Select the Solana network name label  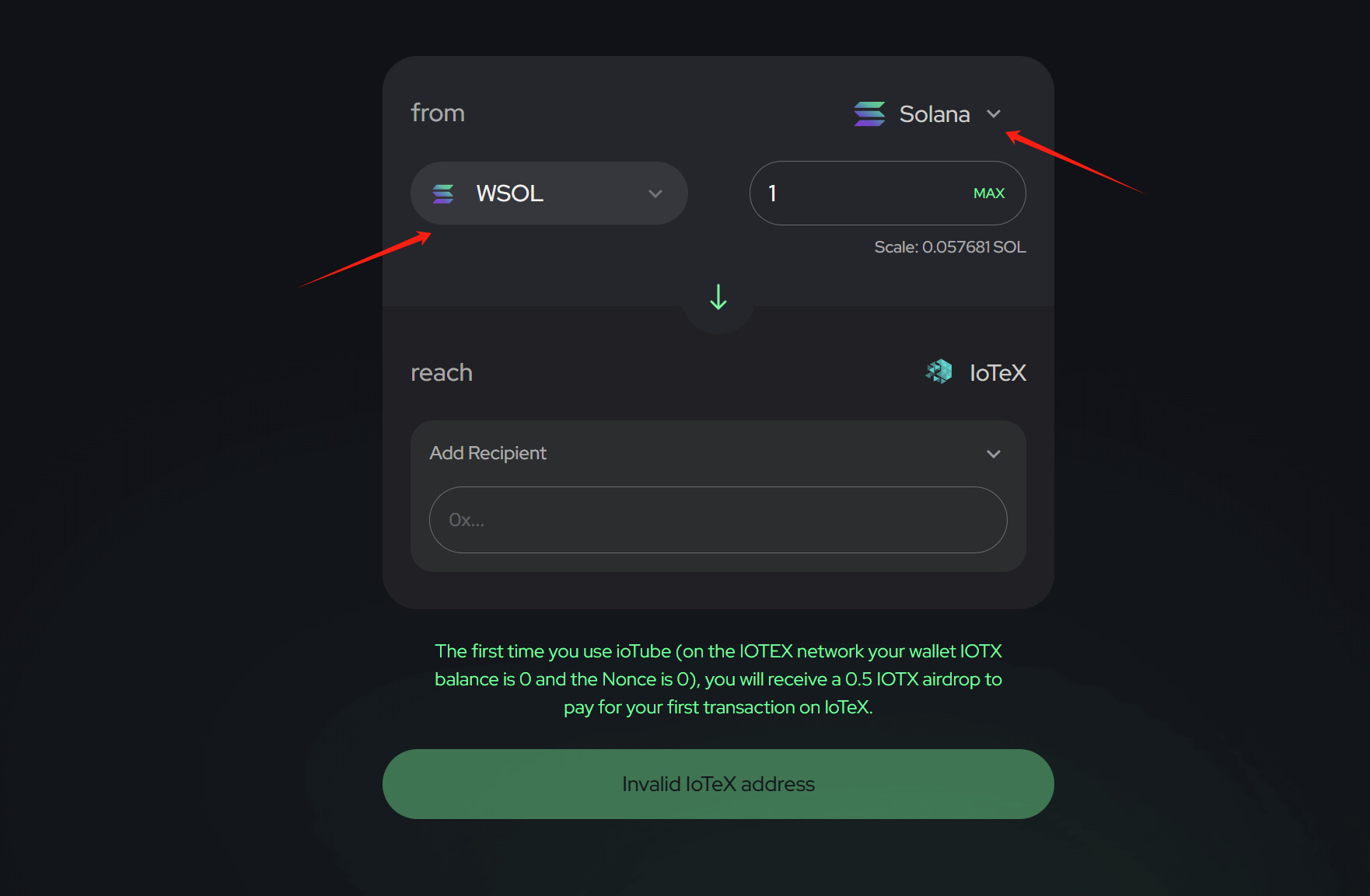click(x=934, y=114)
